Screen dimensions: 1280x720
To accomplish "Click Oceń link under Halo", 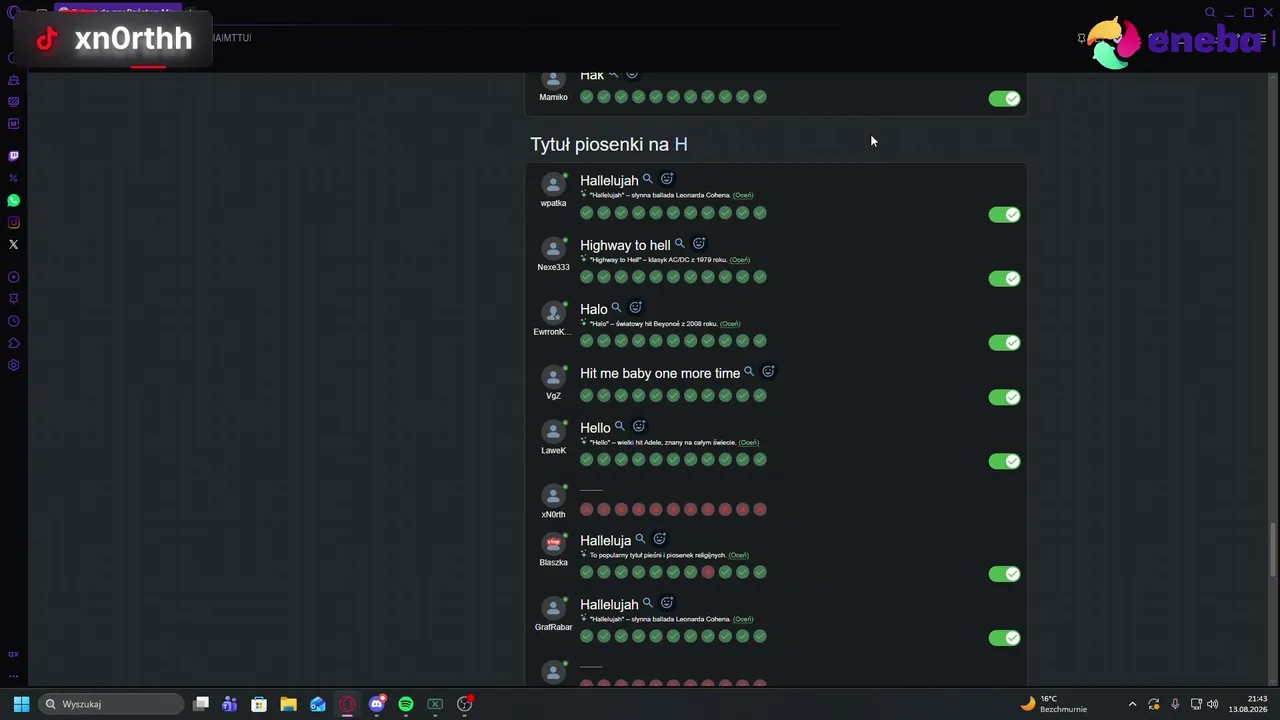I will pos(730,324).
